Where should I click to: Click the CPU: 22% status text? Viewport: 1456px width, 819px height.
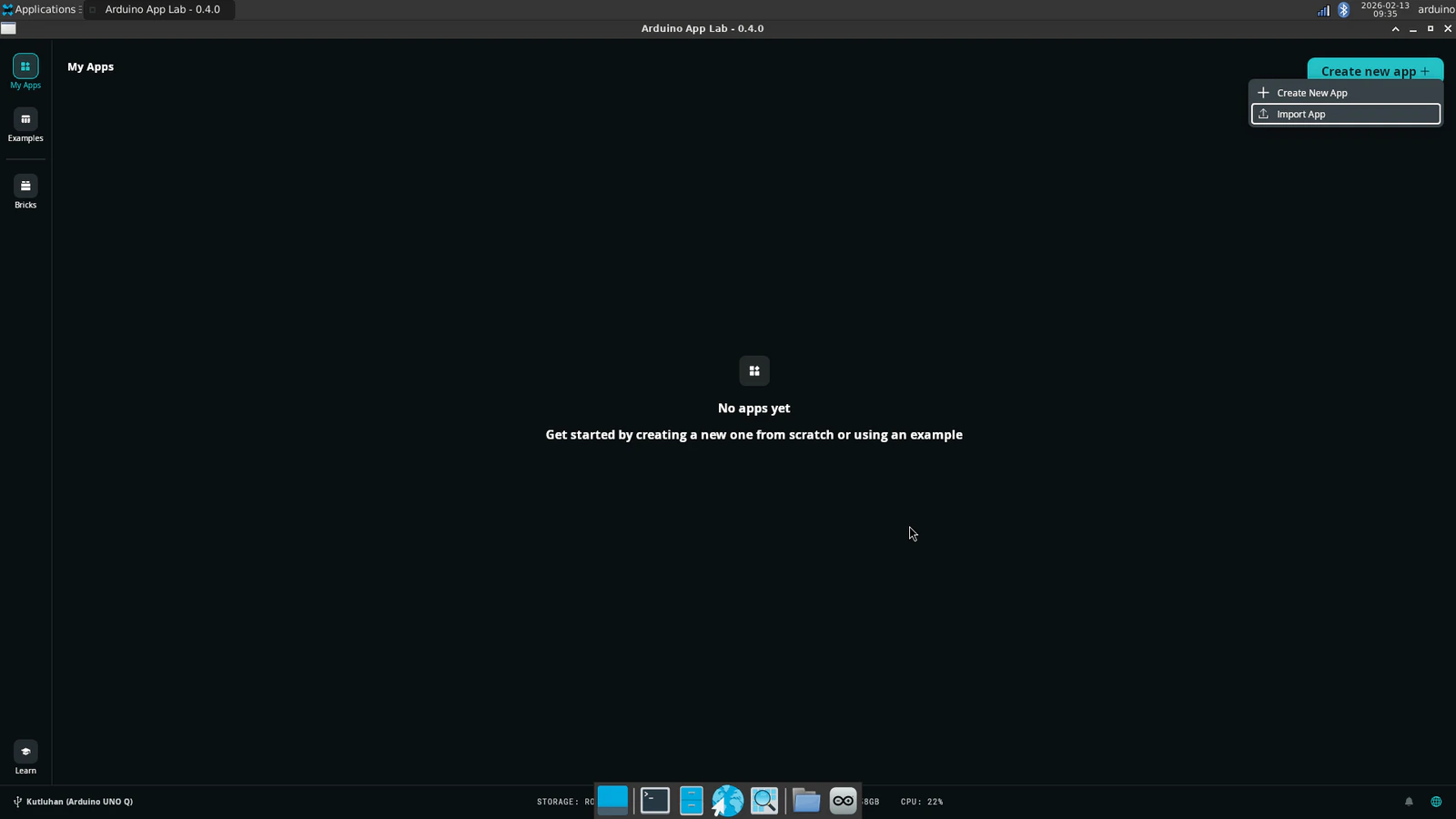point(922,802)
